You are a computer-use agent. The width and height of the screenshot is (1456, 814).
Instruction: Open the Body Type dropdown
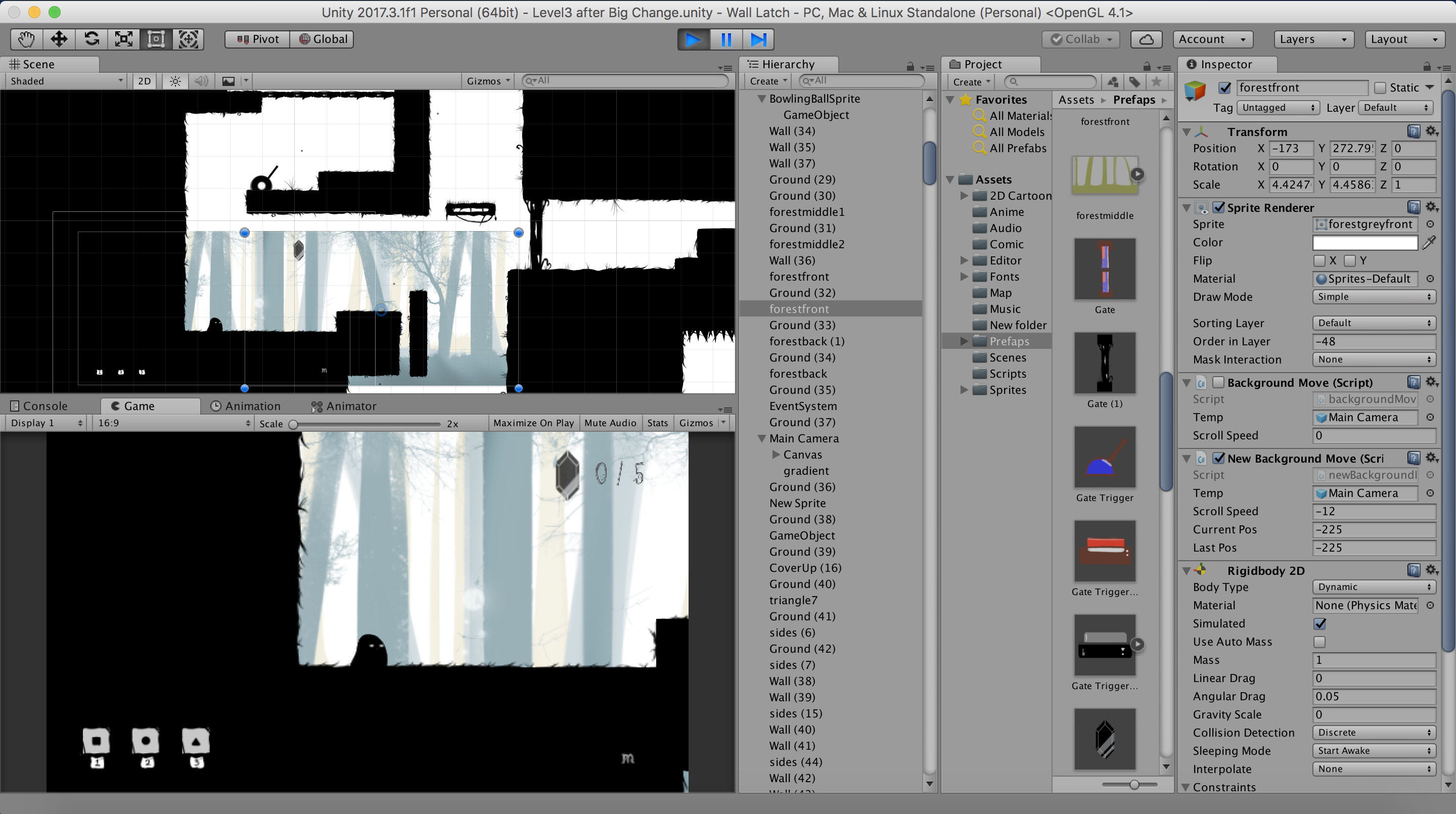pyautogui.click(x=1374, y=587)
